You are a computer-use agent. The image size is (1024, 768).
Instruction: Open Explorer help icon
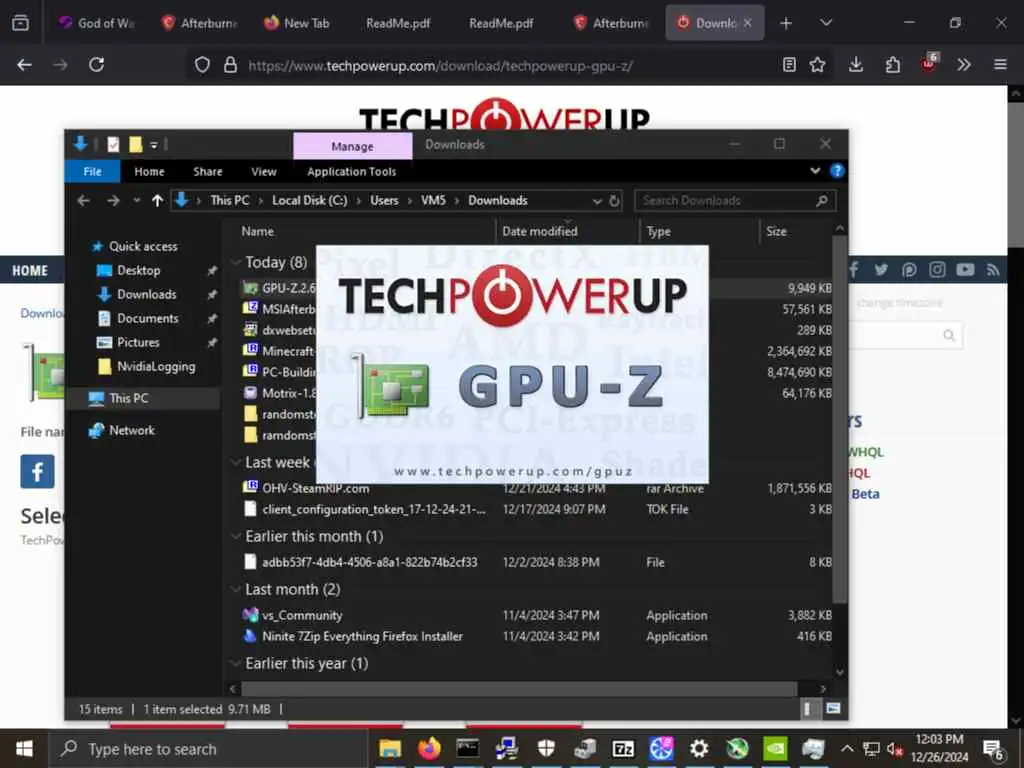click(x=837, y=171)
